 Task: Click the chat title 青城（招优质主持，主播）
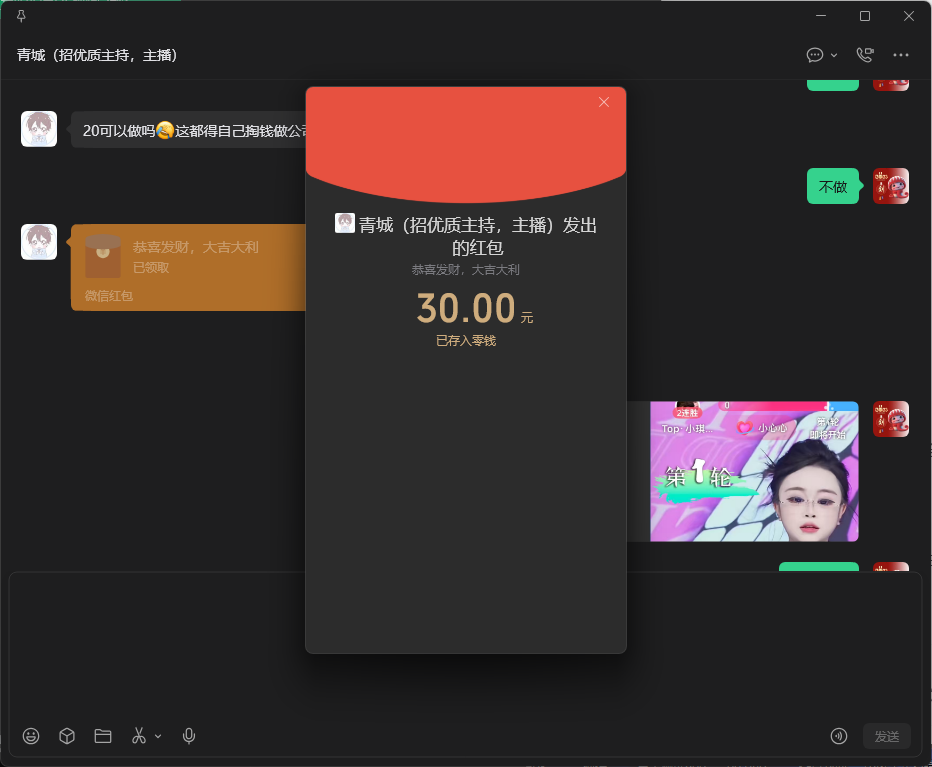tap(97, 55)
